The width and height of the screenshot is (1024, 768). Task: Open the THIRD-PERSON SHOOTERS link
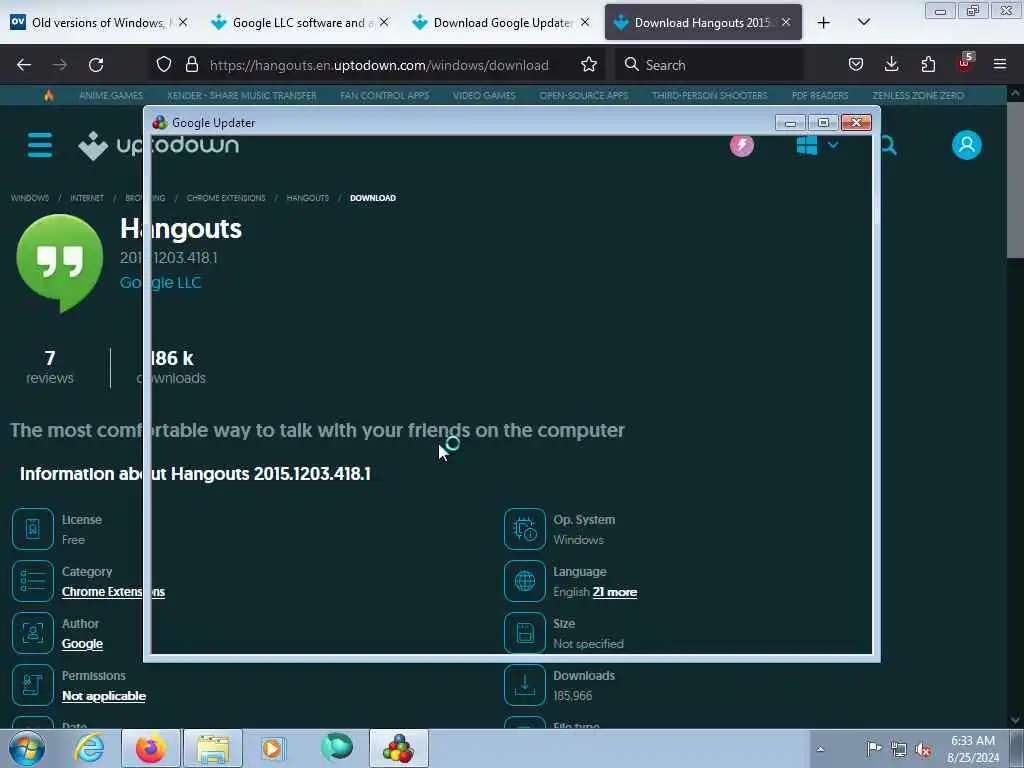[709, 95]
